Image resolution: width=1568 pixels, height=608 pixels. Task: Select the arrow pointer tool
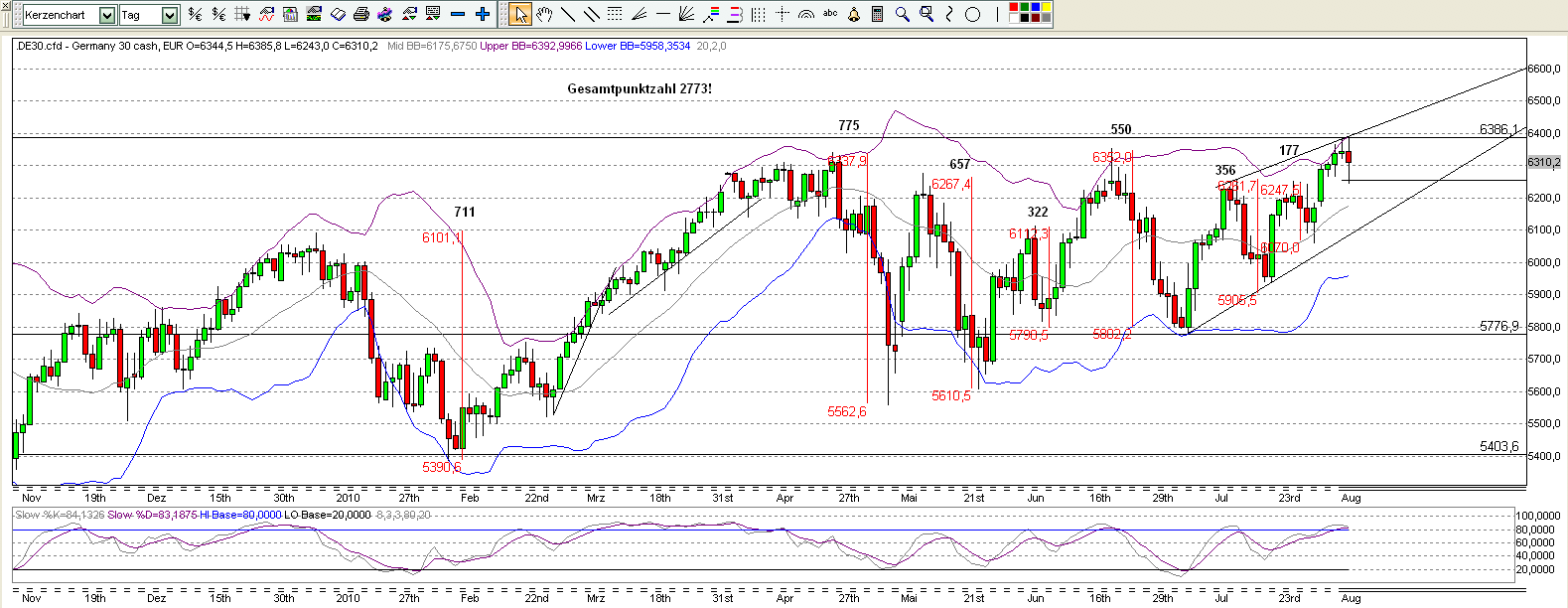(x=520, y=14)
